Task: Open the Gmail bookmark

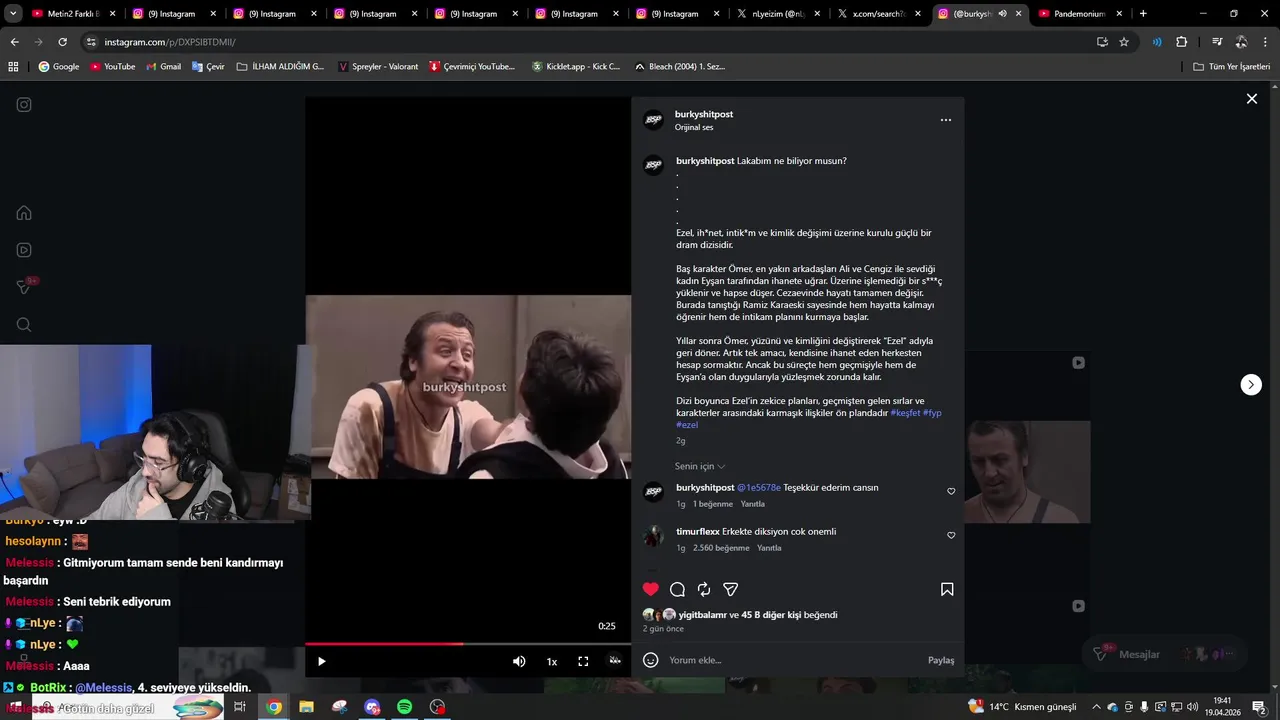Action: tap(163, 66)
